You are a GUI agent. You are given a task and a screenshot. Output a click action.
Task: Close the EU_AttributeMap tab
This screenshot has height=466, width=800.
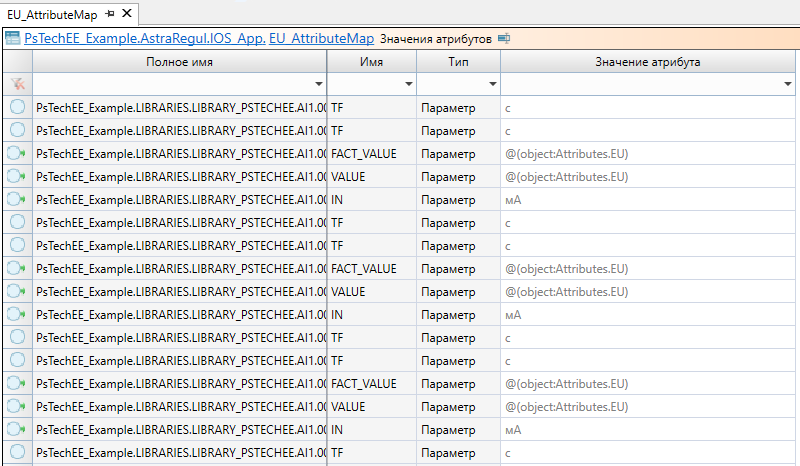coord(127,13)
